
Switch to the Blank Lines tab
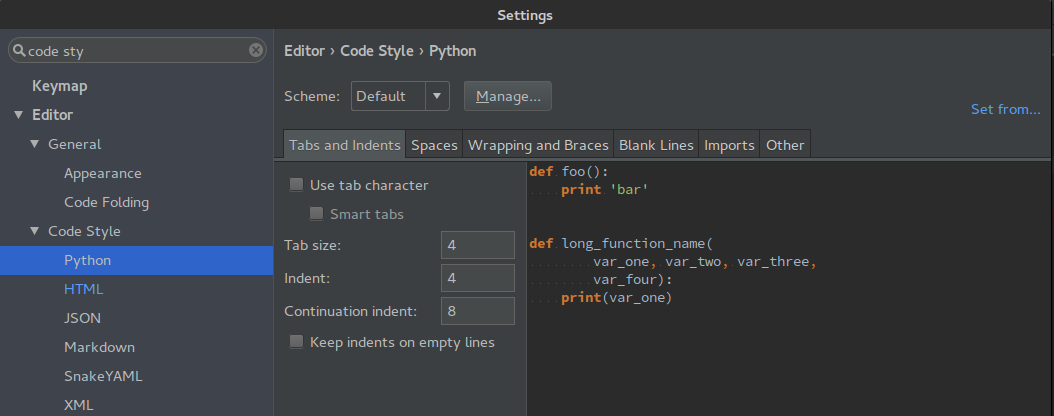[x=656, y=144]
